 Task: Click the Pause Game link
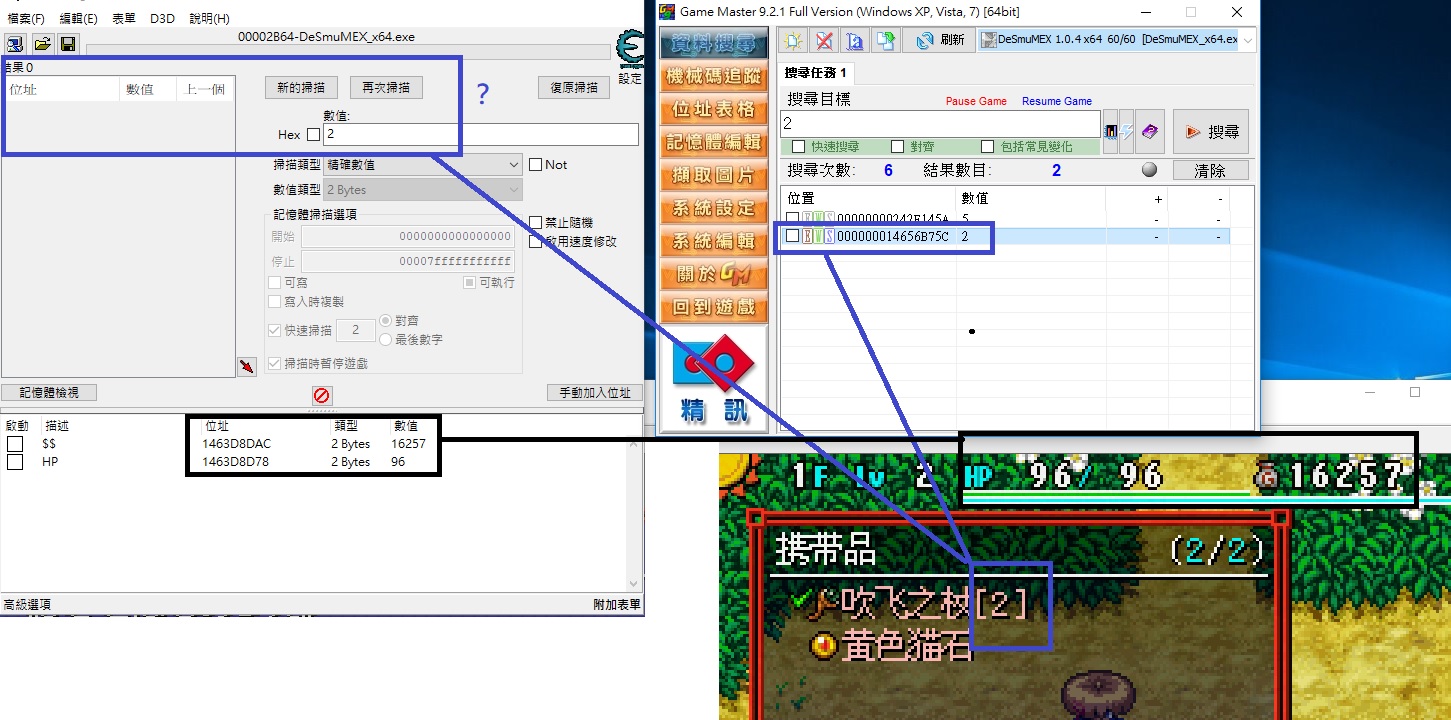click(976, 101)
